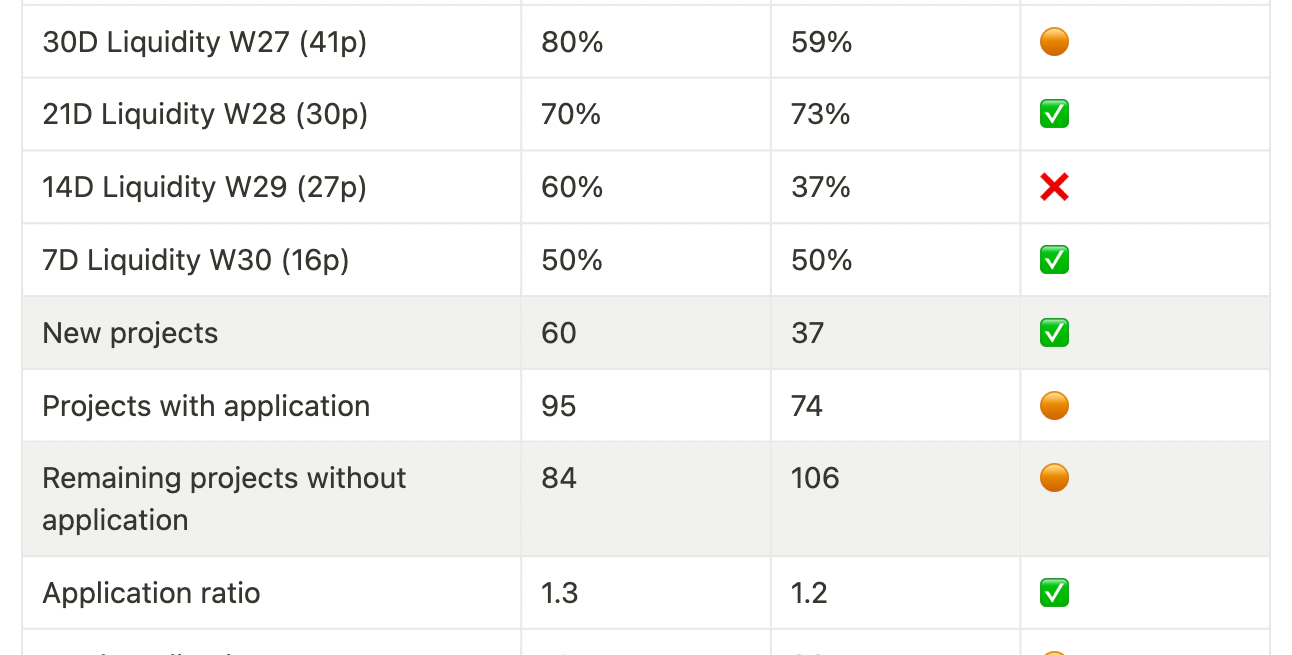Select the "30D Liquidity W27 (41p)" cell
Image resolution: width=1292 pixels, height=655 pixels.
pos(204,42)
